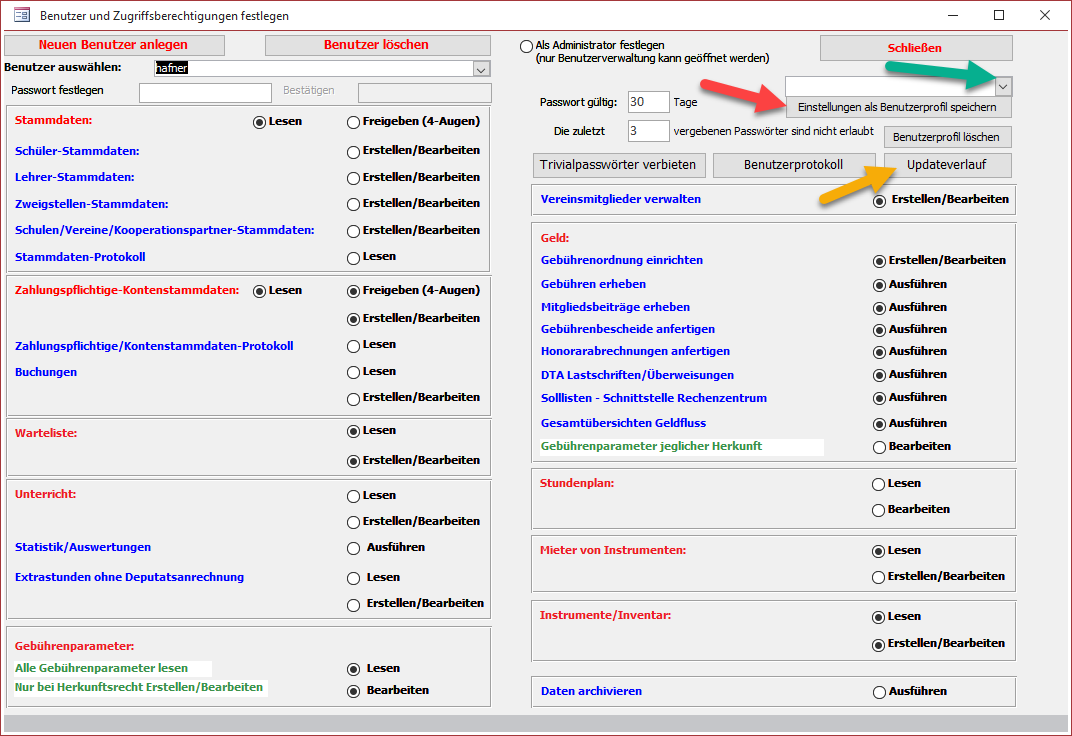Viewport: 1072px width, 736px height.
Task: Open the 'Updateverlauf' button
Action: 948,164
